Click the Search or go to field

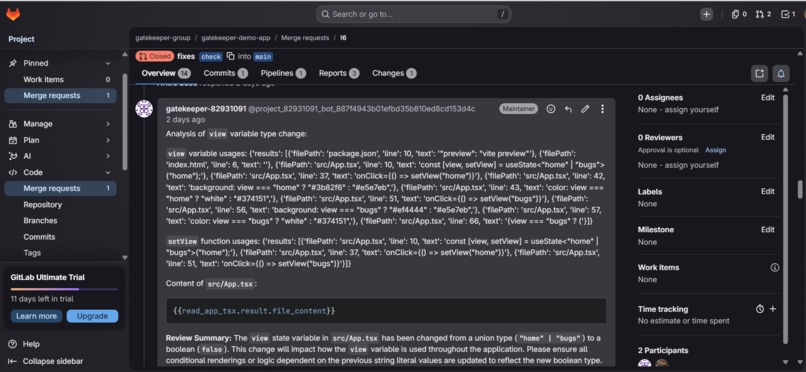click(414, 14)
